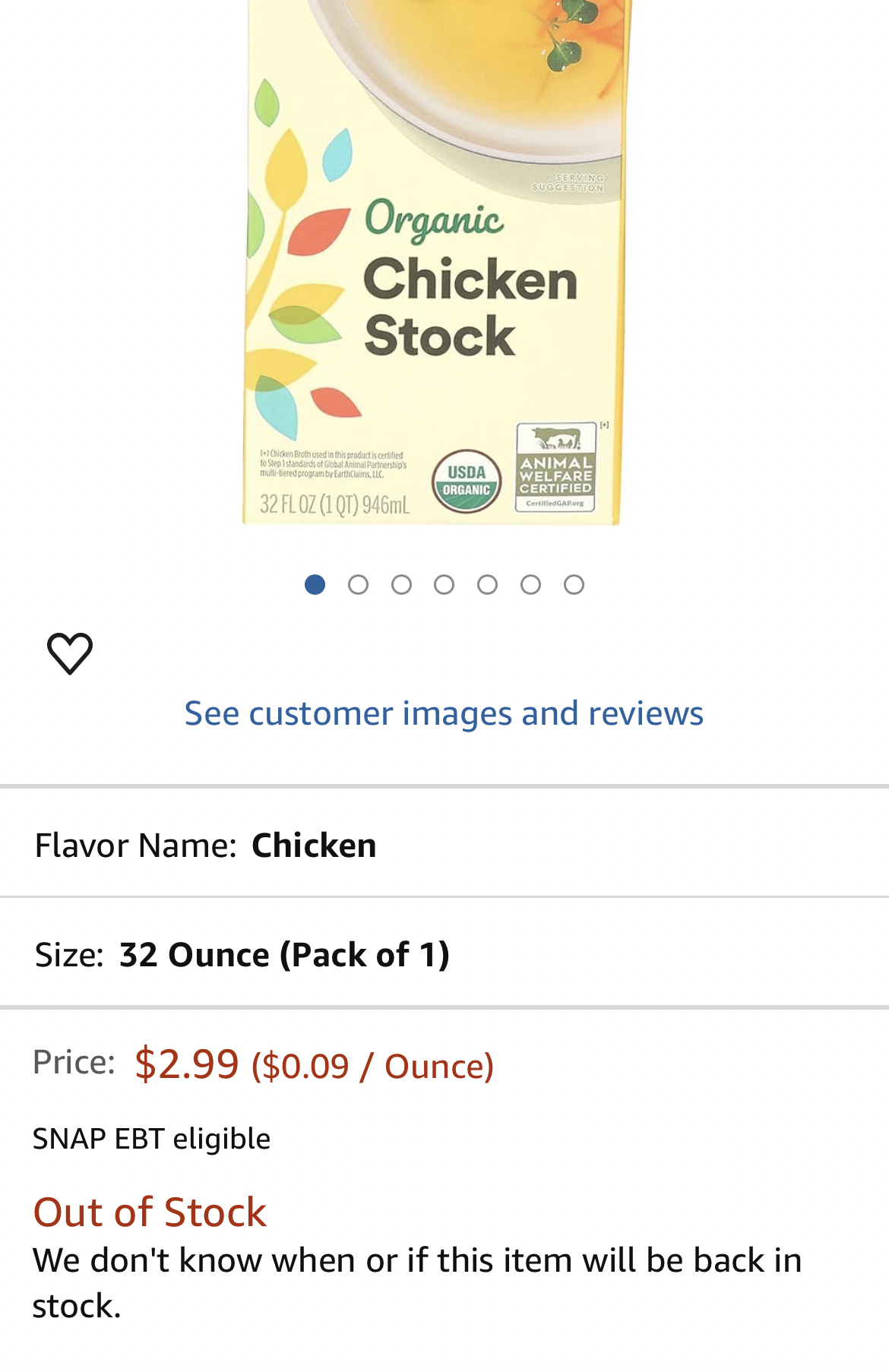Click the $2.99 price

point(186,1063)
